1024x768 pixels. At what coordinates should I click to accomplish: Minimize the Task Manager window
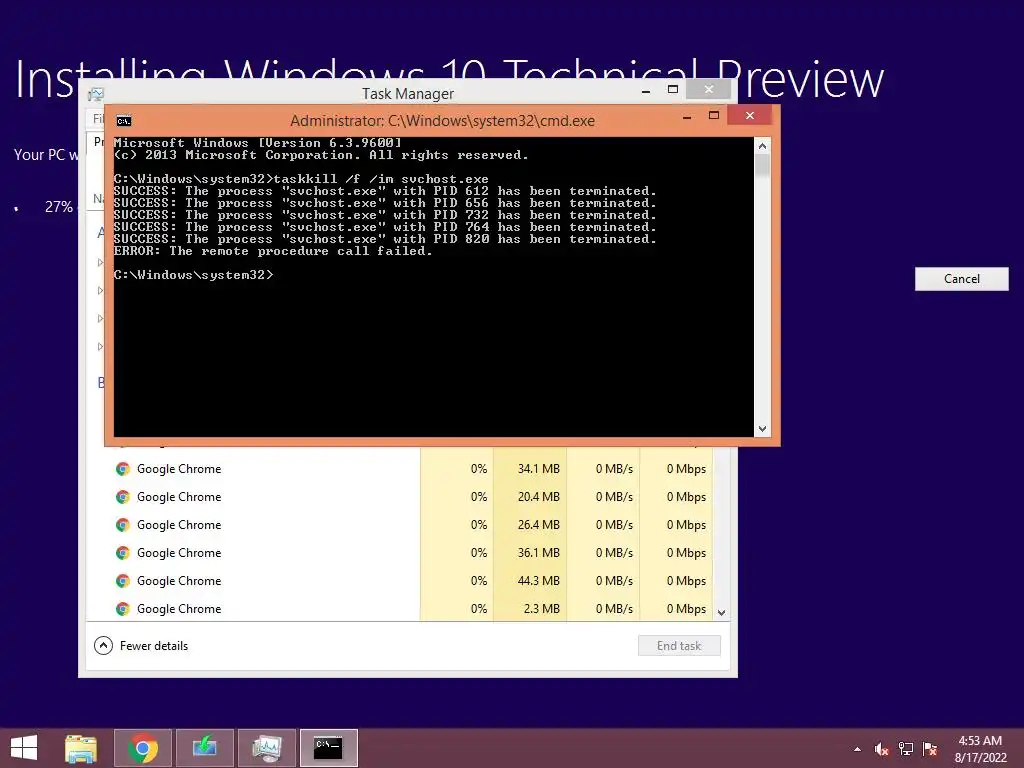tap(646, 91)
